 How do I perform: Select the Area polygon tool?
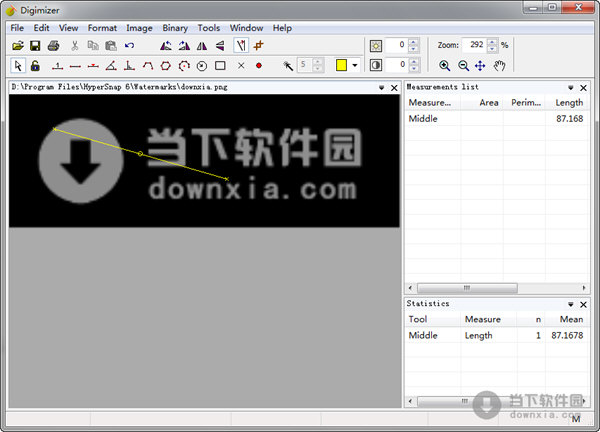pos(166,66)
